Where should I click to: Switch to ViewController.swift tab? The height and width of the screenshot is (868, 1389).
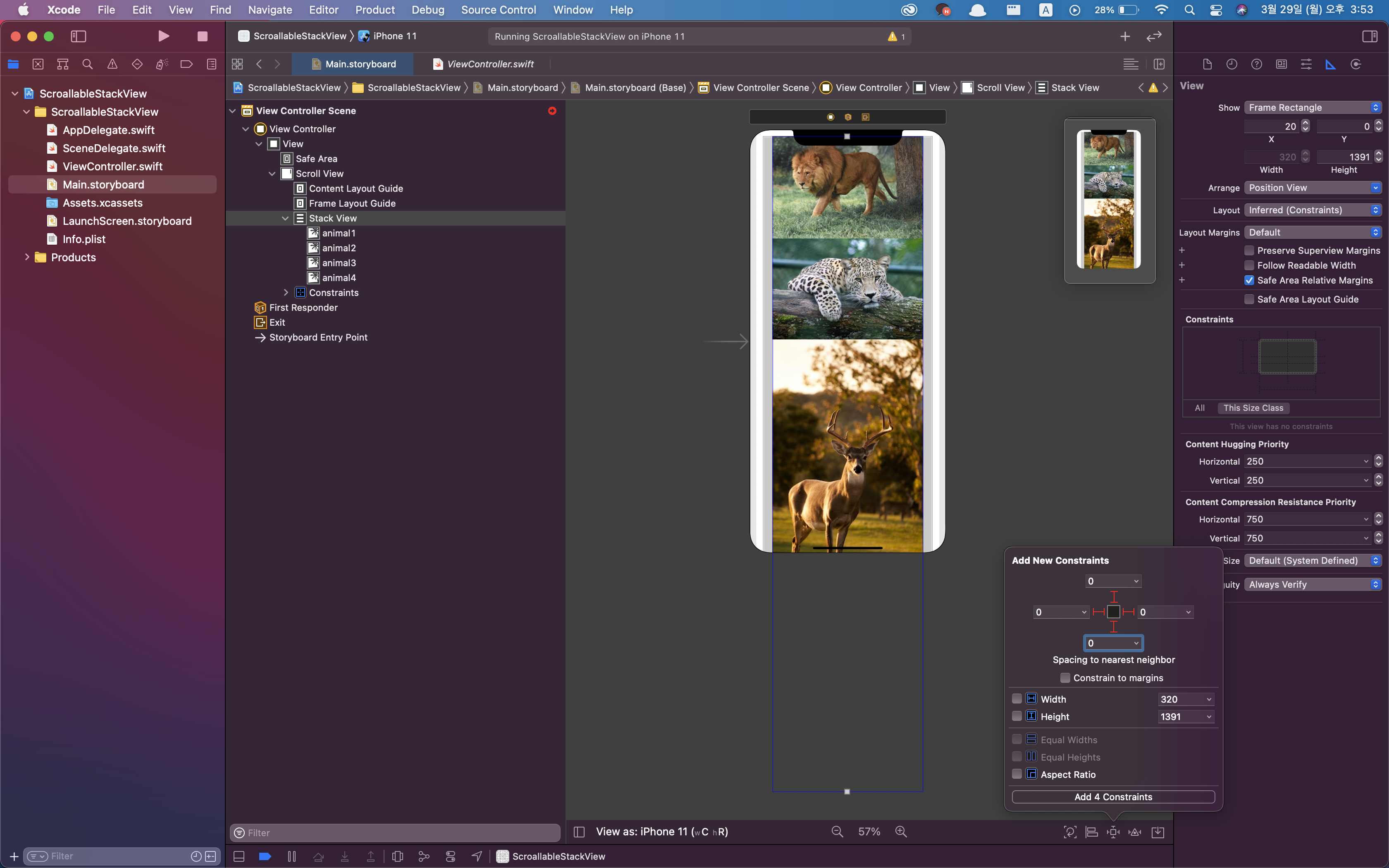[489, 64]
